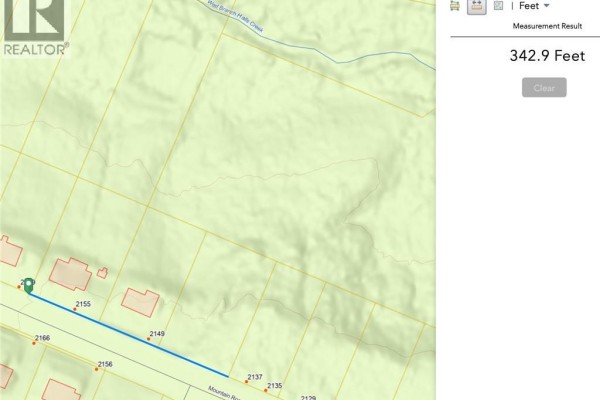Click the 342.9 Feet result value
Screen dimensions: 600x400
point(547,56)
